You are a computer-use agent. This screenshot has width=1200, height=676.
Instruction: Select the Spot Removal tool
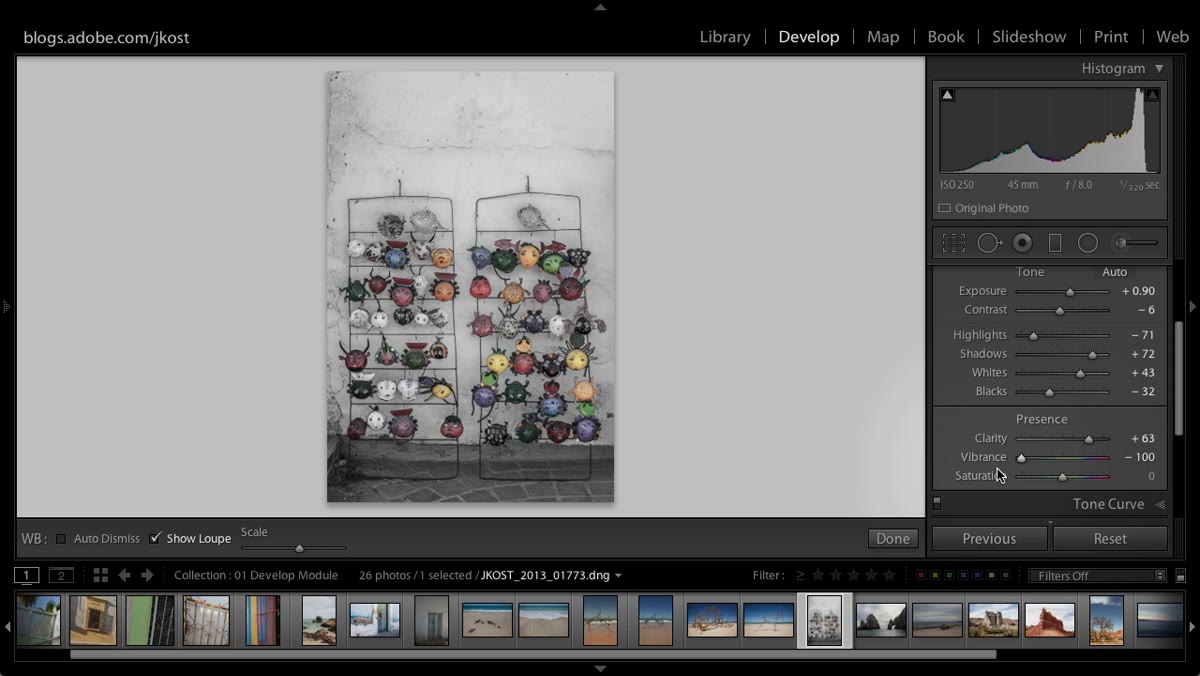[x=989, y=243]
